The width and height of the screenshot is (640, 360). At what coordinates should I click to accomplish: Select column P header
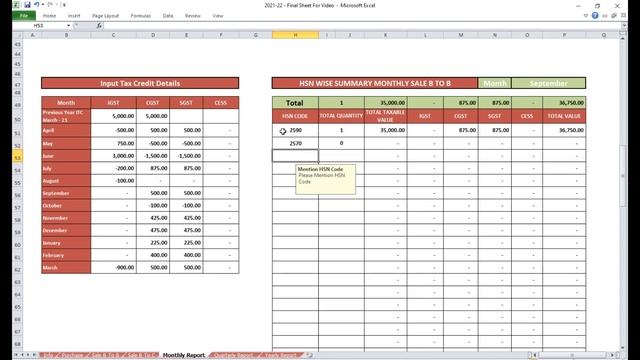point(564,35)
